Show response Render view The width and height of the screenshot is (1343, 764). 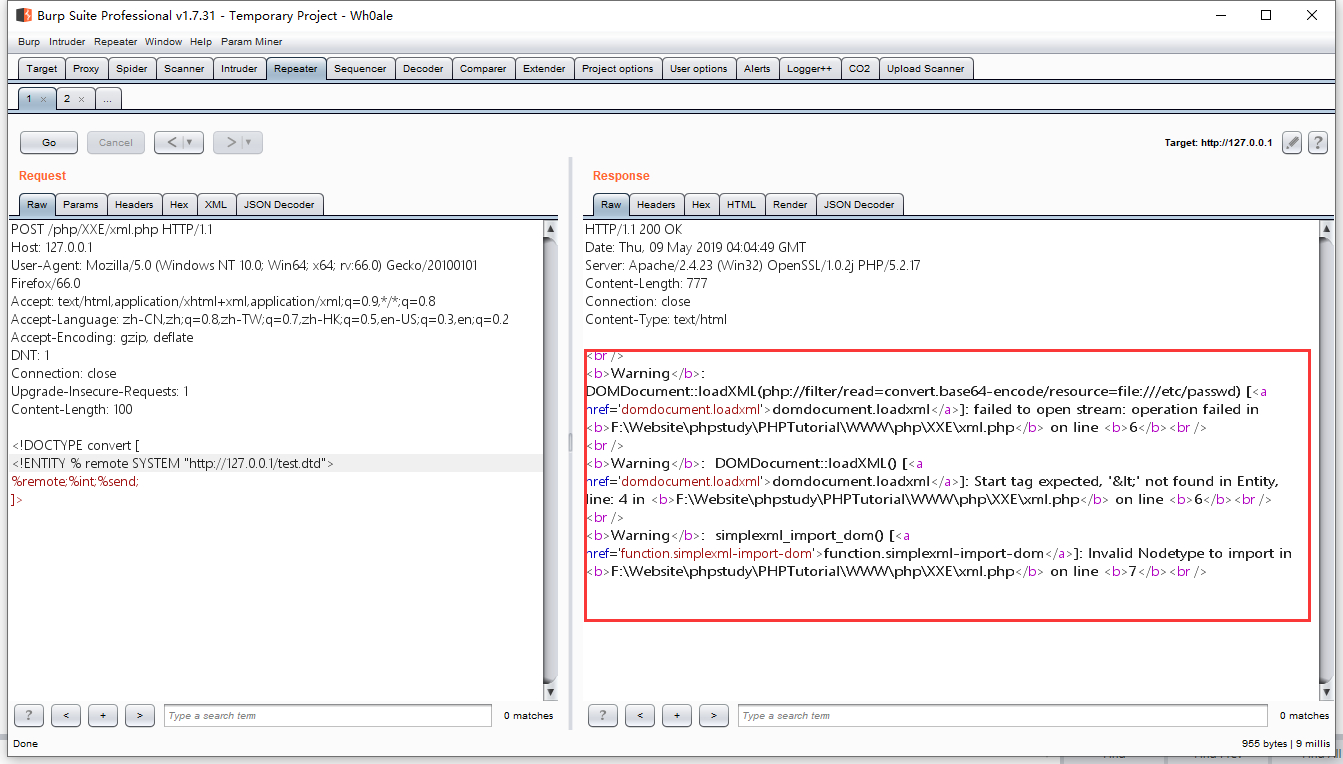pyautogui.click(x=790, y=204)
